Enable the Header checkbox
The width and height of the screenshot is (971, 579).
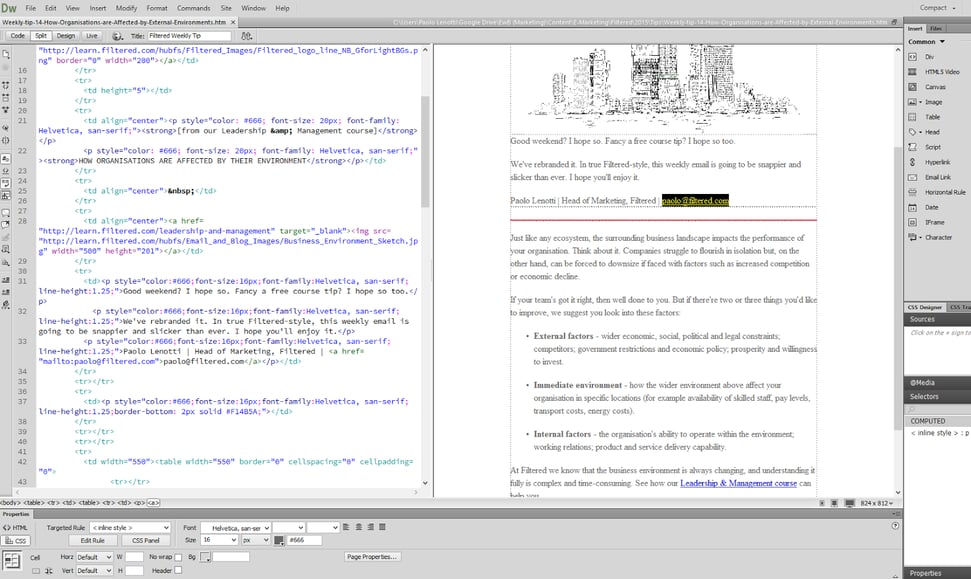pyautogui.click(x=178, y=570)
